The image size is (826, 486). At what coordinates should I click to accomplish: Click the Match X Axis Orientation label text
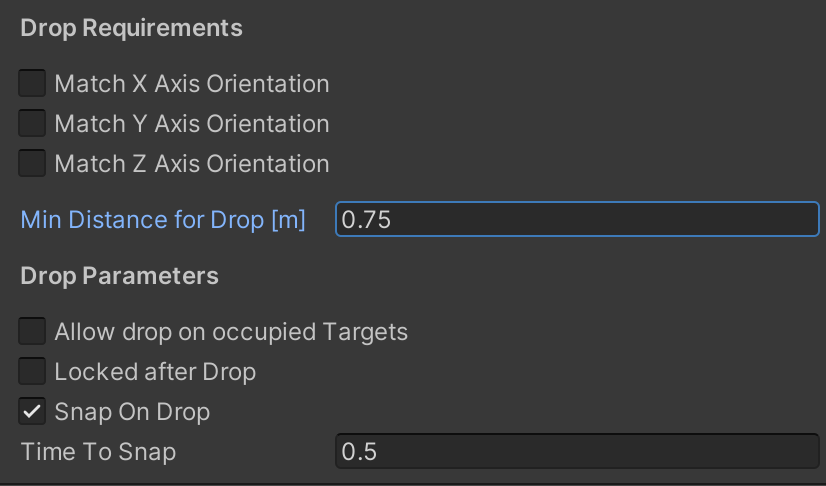(192, 84)
